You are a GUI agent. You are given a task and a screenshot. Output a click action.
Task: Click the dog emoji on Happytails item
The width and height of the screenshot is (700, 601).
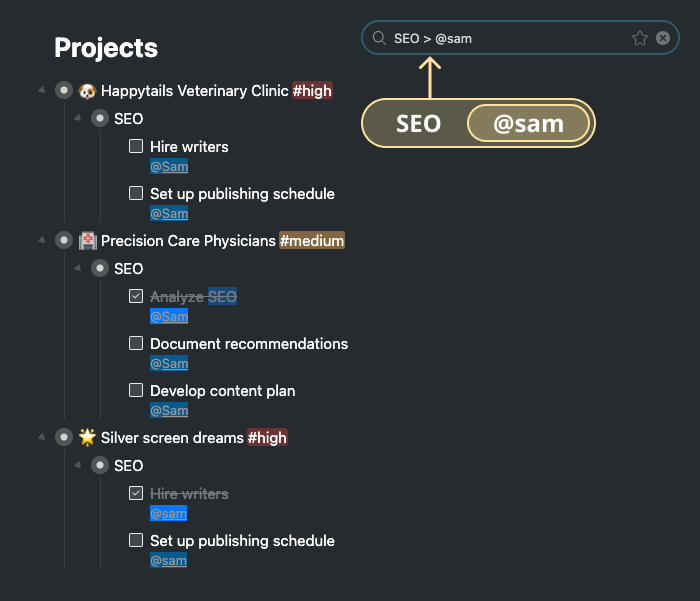pyautogui.click(x=87, y=91)
